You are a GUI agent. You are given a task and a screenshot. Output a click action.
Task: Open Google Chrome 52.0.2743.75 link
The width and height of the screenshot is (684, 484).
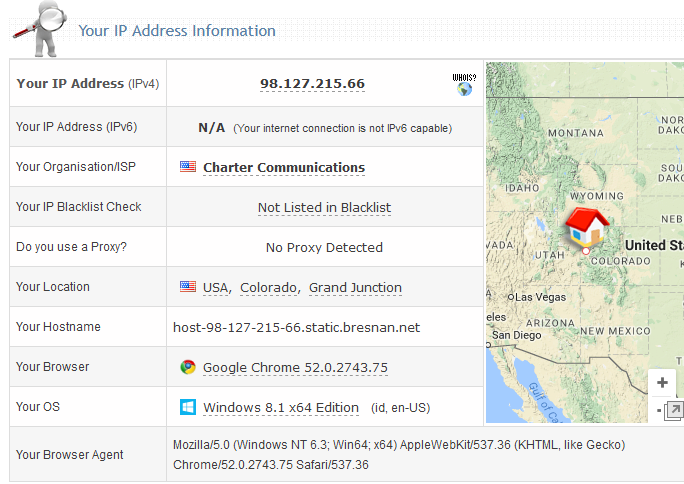(x=295, y=368)
